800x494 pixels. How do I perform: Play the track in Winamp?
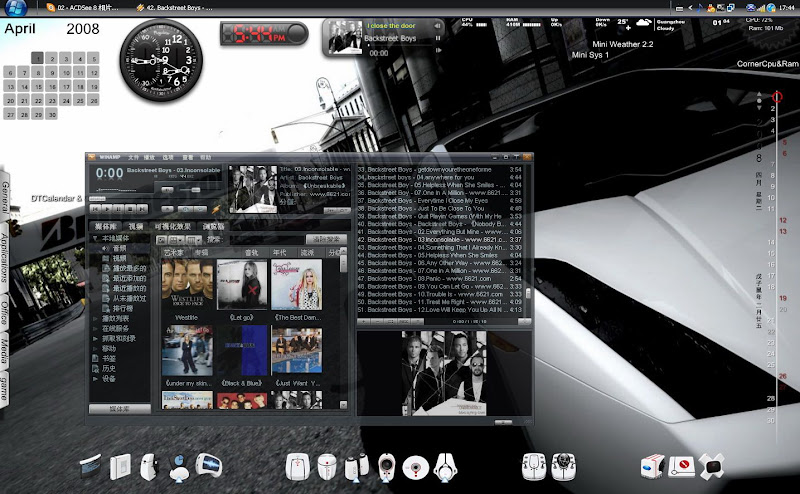click(107, 209)
